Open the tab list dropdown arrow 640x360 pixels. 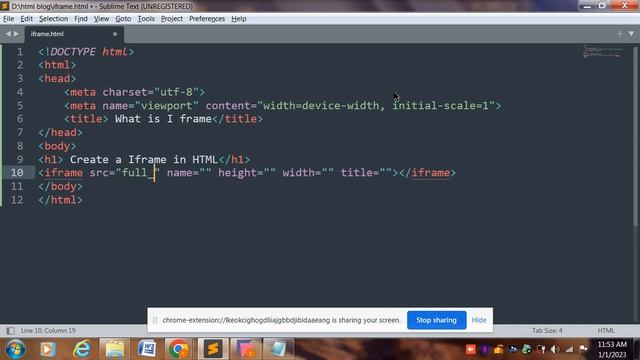click(x=631, y=34)
